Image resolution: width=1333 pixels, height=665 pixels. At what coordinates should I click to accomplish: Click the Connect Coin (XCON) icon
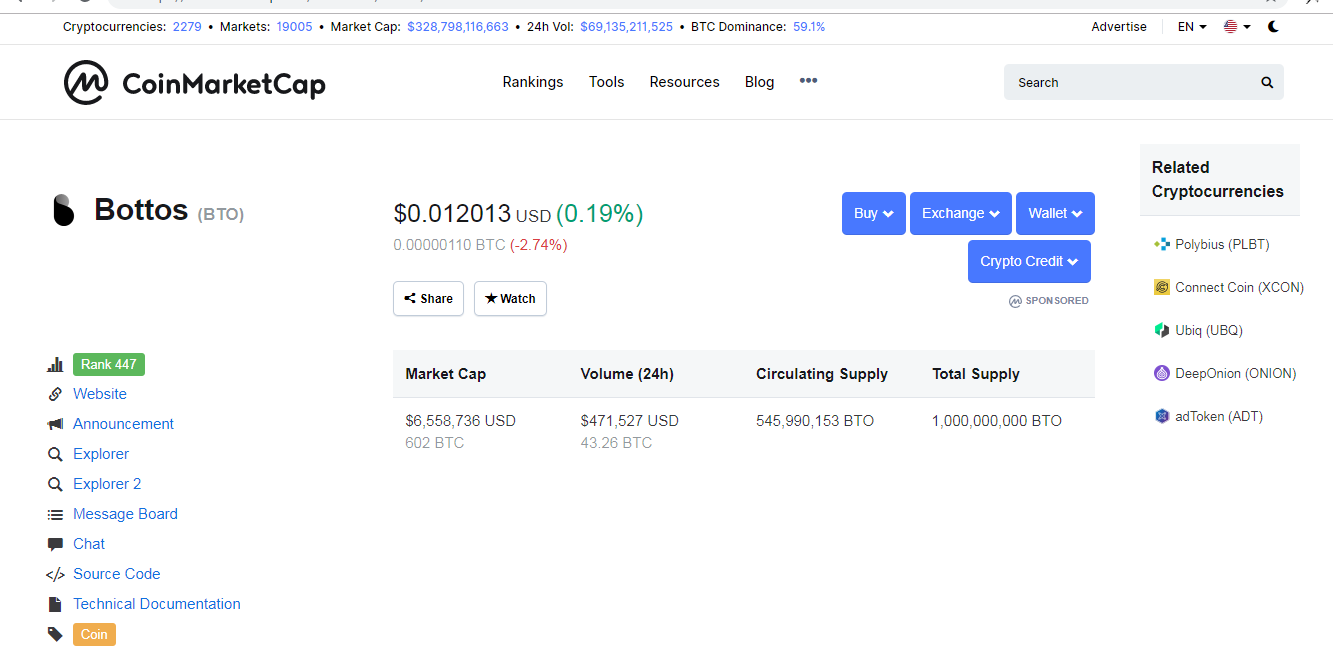[1161, 287]
